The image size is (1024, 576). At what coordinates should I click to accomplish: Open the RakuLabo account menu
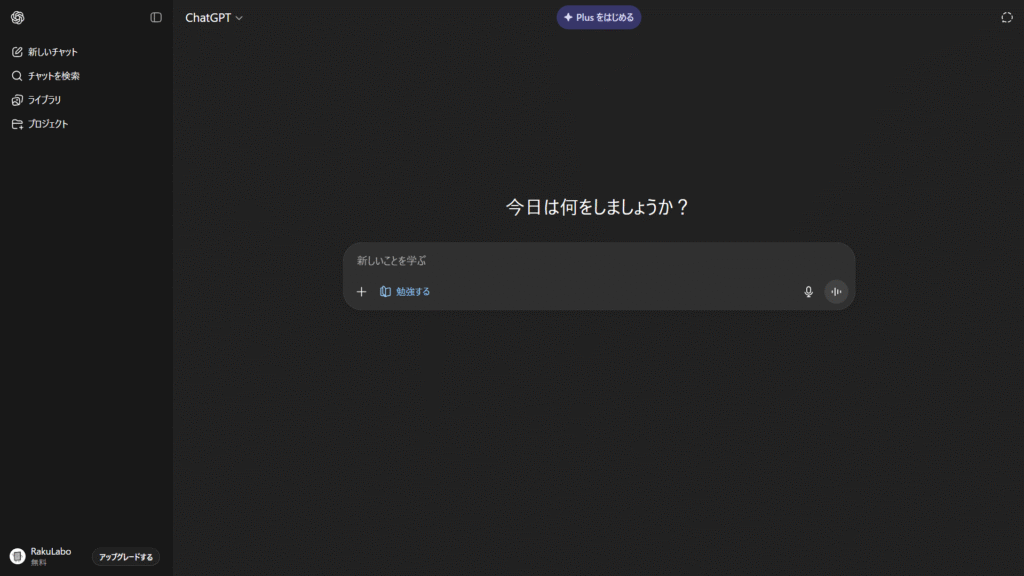50,556
